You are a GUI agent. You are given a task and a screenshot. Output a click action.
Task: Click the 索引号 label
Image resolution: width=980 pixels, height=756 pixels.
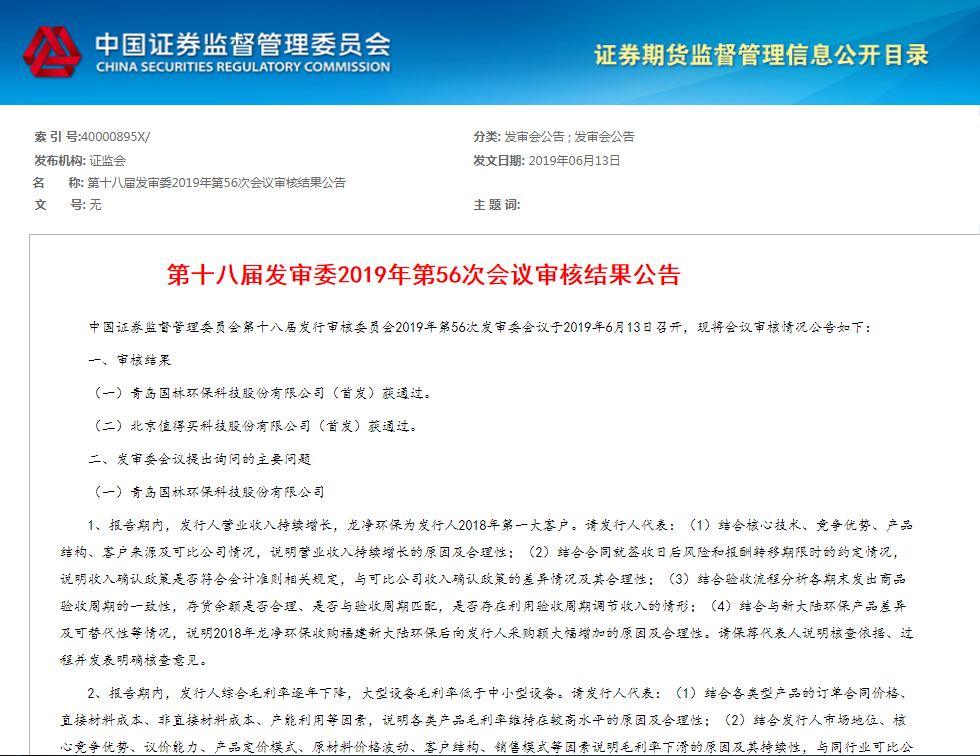pyautogui.click(x=58, y=137)
